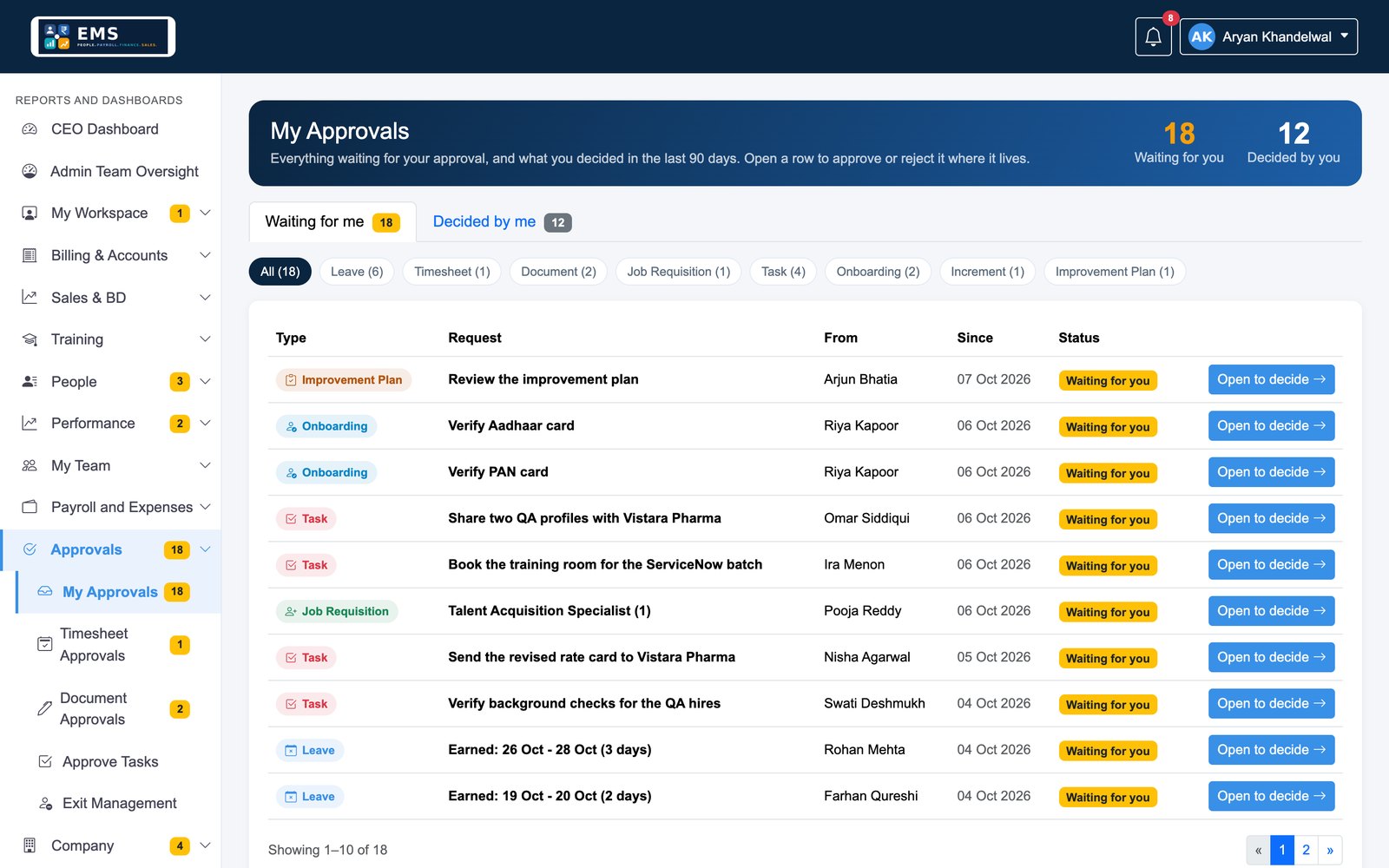This screenshot has width=1389, height=868.
Task: Open to decide Farhan Qureshi's leave
Action: (1271, 796)
